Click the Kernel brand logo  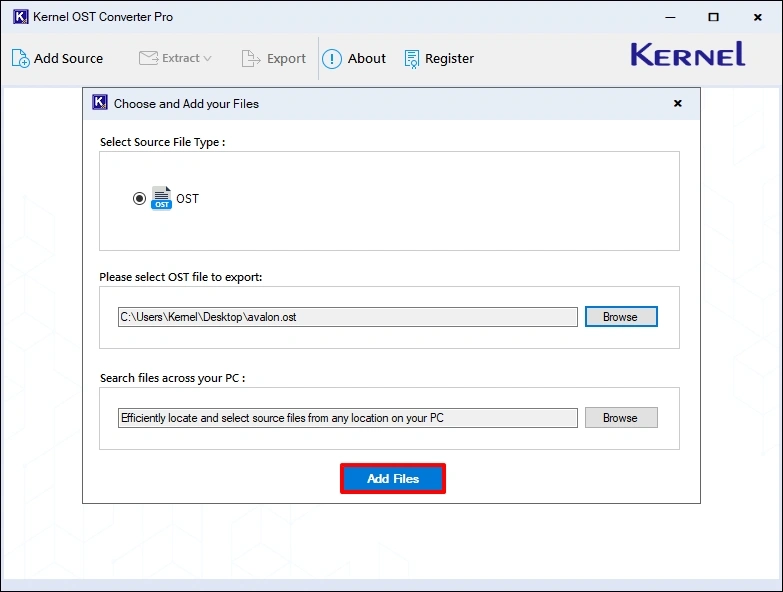click(687, 55)
